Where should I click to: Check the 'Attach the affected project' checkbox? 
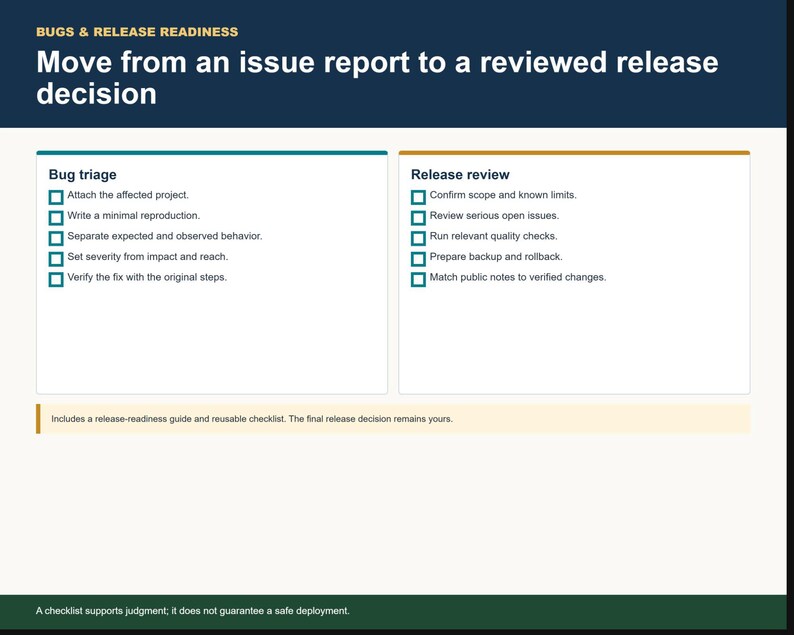click(56, 197)
